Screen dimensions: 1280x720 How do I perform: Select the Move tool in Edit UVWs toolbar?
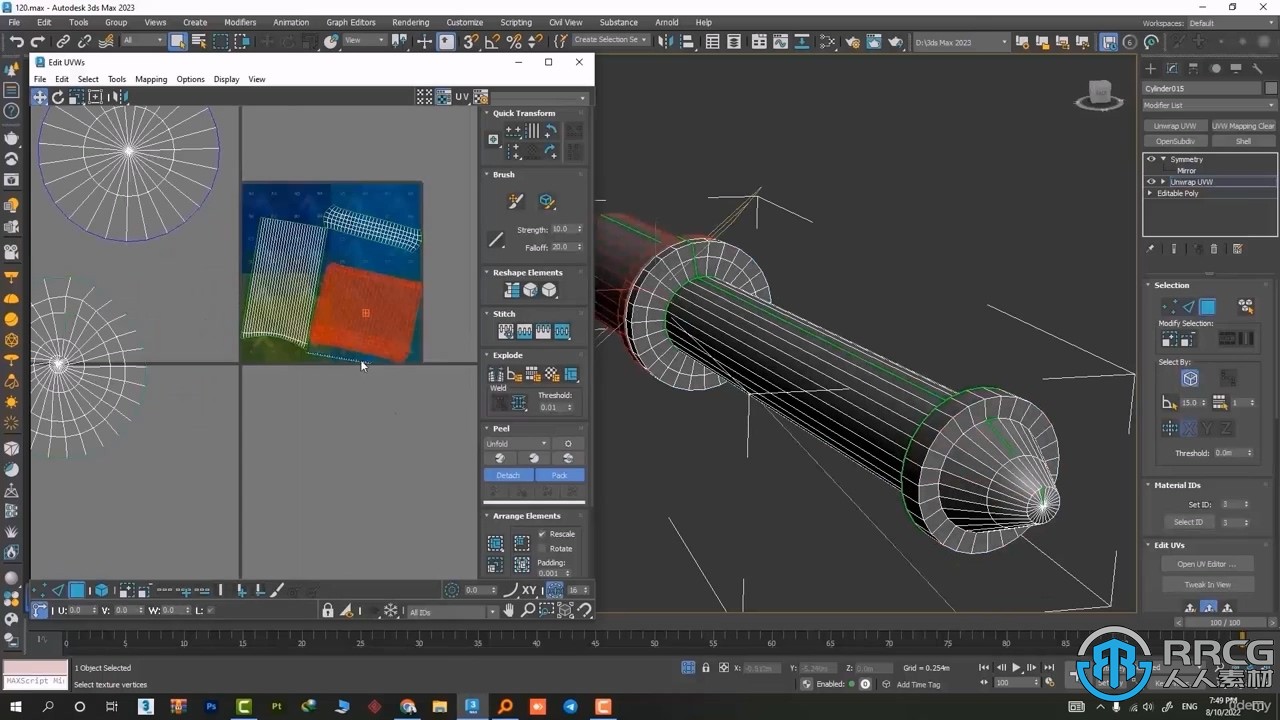[40, 97]
